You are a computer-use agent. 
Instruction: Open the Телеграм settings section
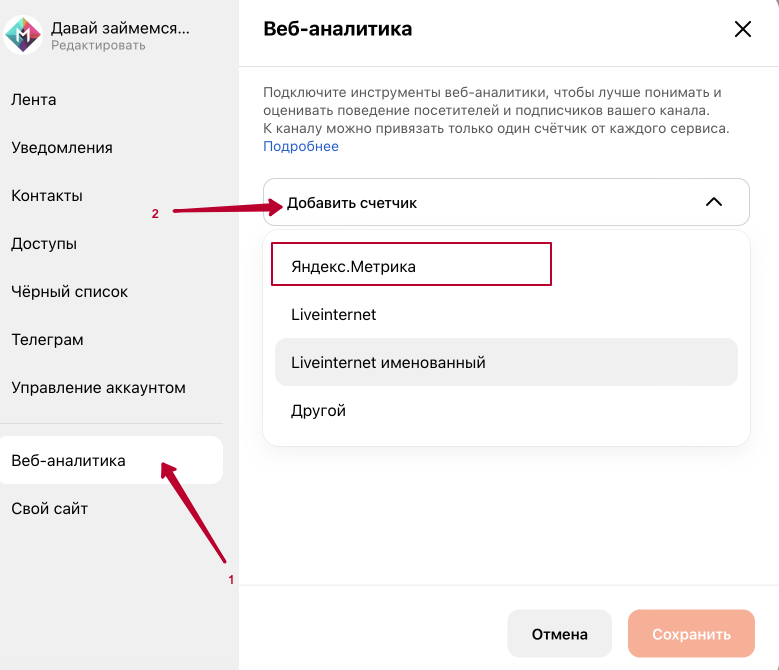(46, 340)
